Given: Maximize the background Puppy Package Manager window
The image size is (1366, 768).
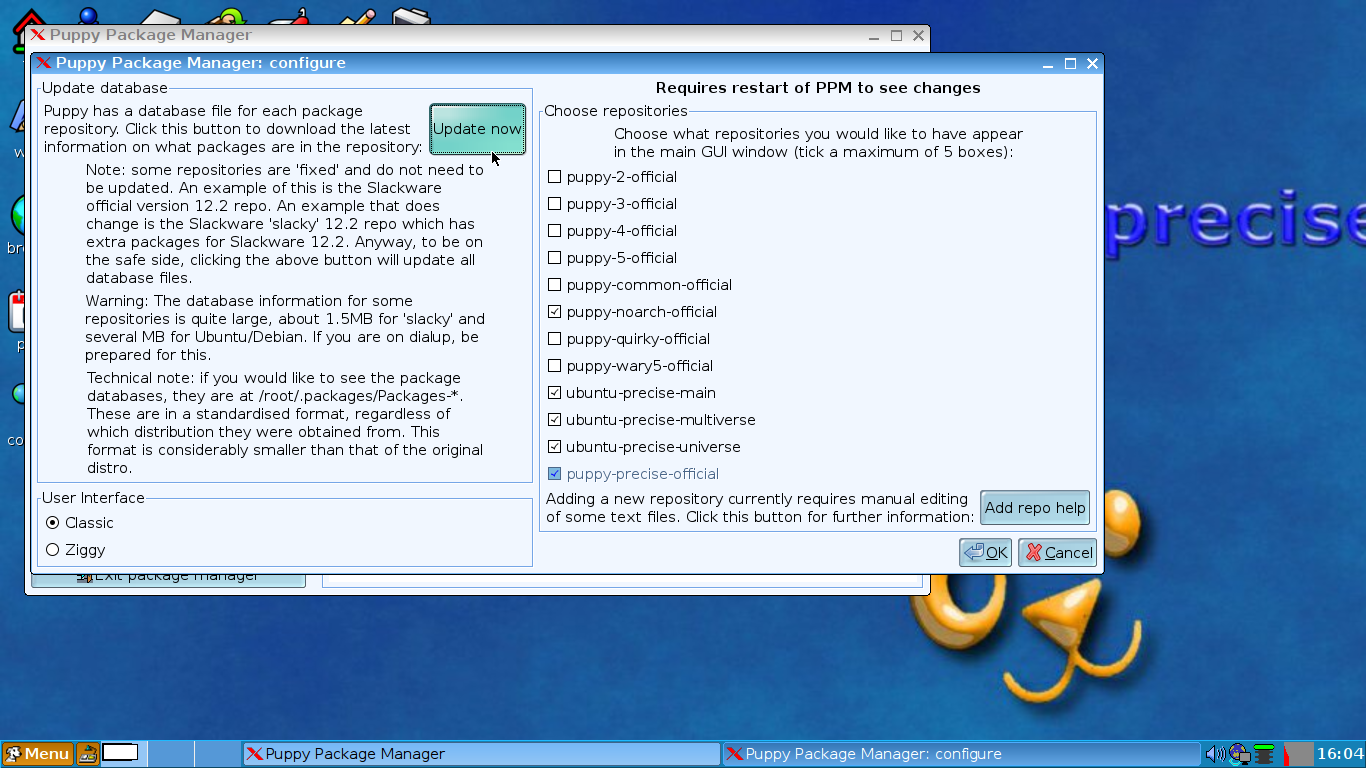Looking at the screenshot, I should [x=896, y=35].
